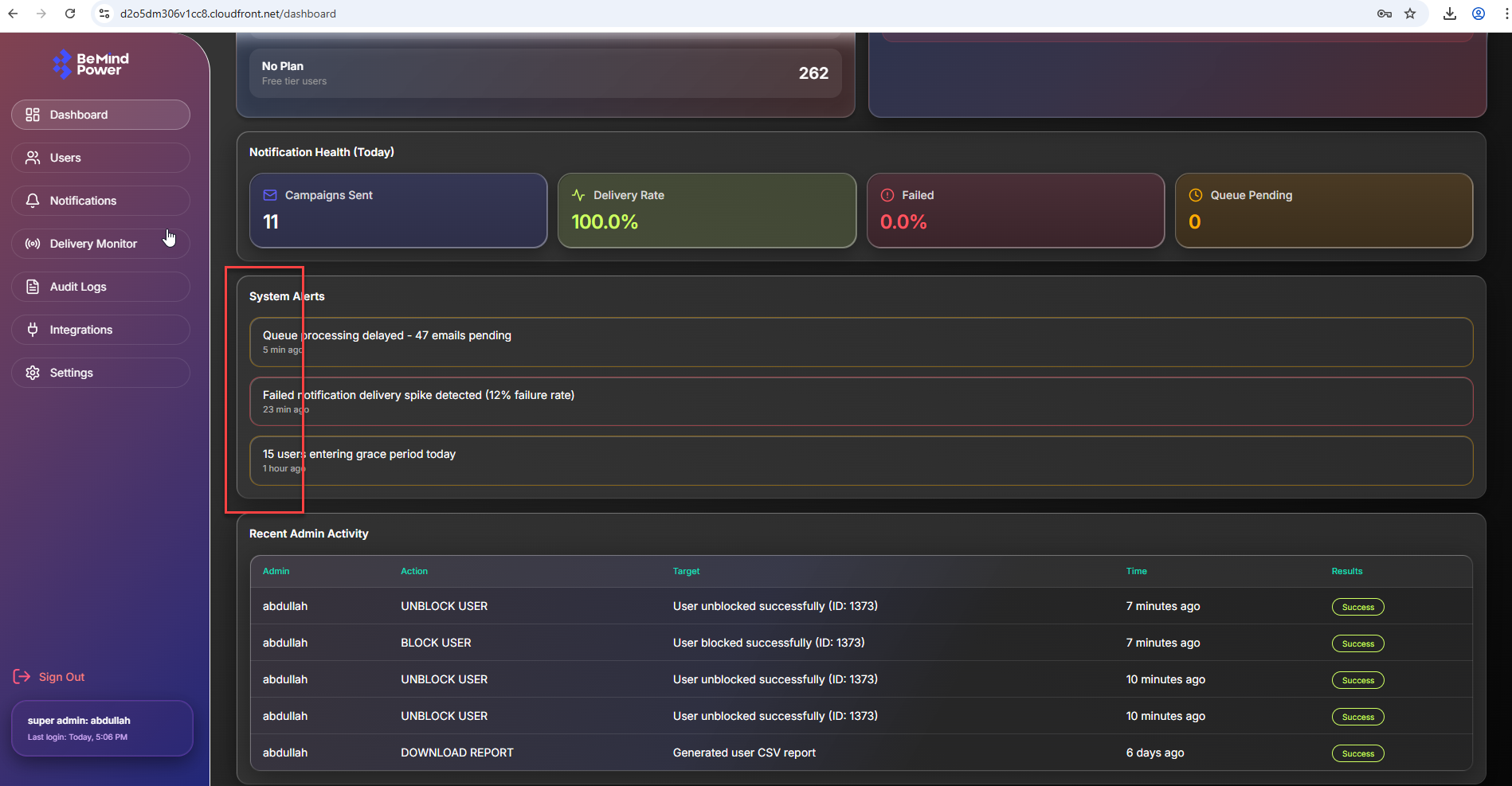Select the failed notification delivery spike alert
The height and width of the screenshot is (786, 1512).
(x=860, y=401)
